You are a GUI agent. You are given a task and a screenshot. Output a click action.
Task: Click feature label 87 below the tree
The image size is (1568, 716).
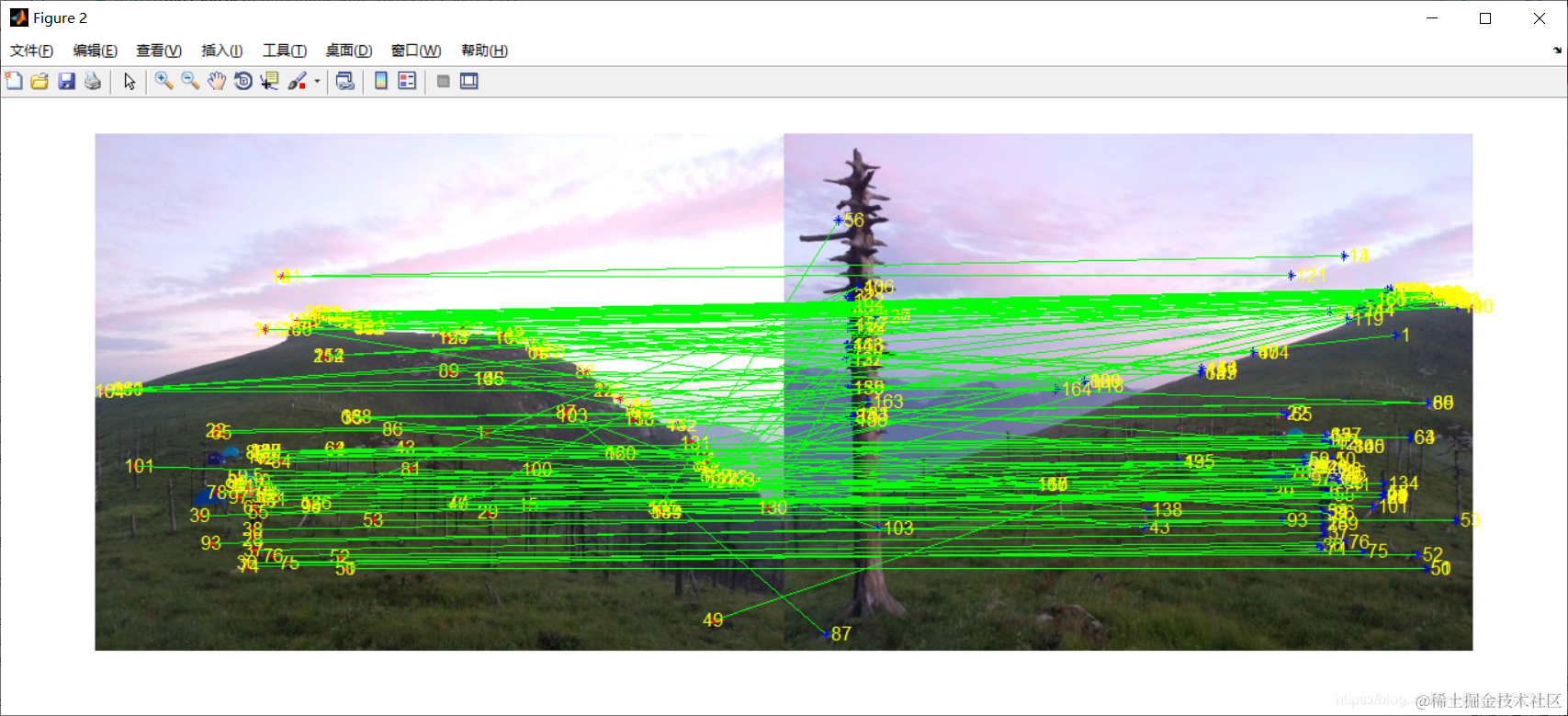click(841, 633)
